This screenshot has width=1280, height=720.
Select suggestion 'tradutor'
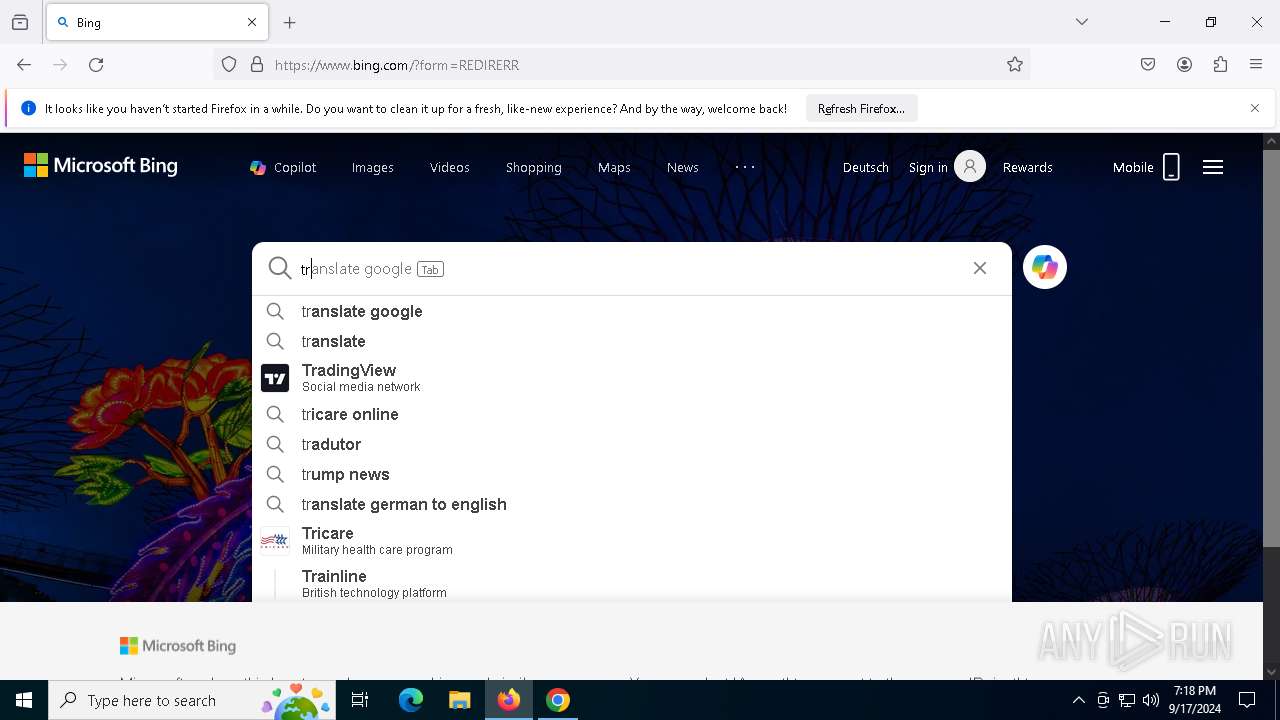point(632,444)
